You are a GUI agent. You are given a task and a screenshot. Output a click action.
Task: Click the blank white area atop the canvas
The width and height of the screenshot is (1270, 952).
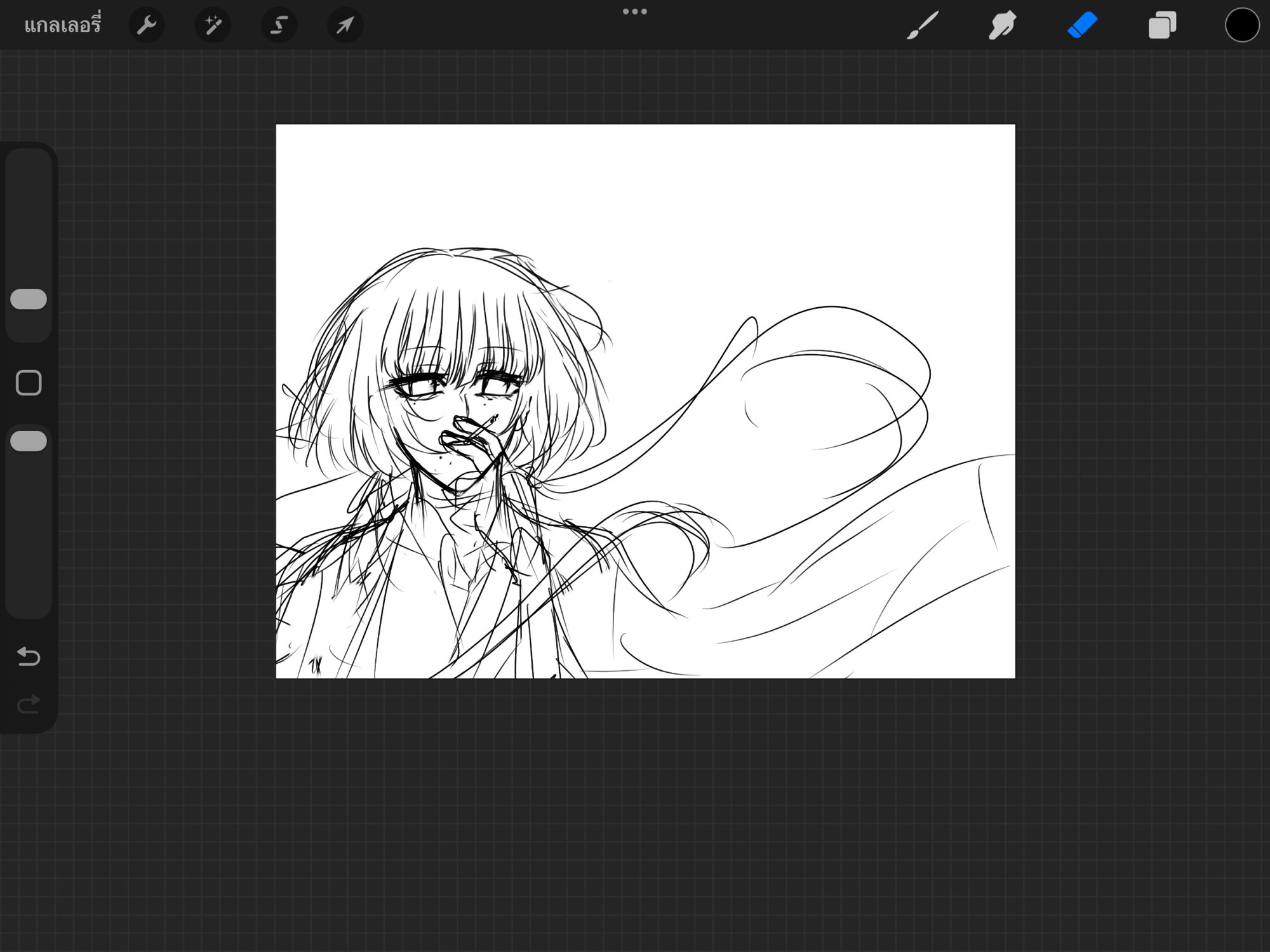[x=645, y=184]
